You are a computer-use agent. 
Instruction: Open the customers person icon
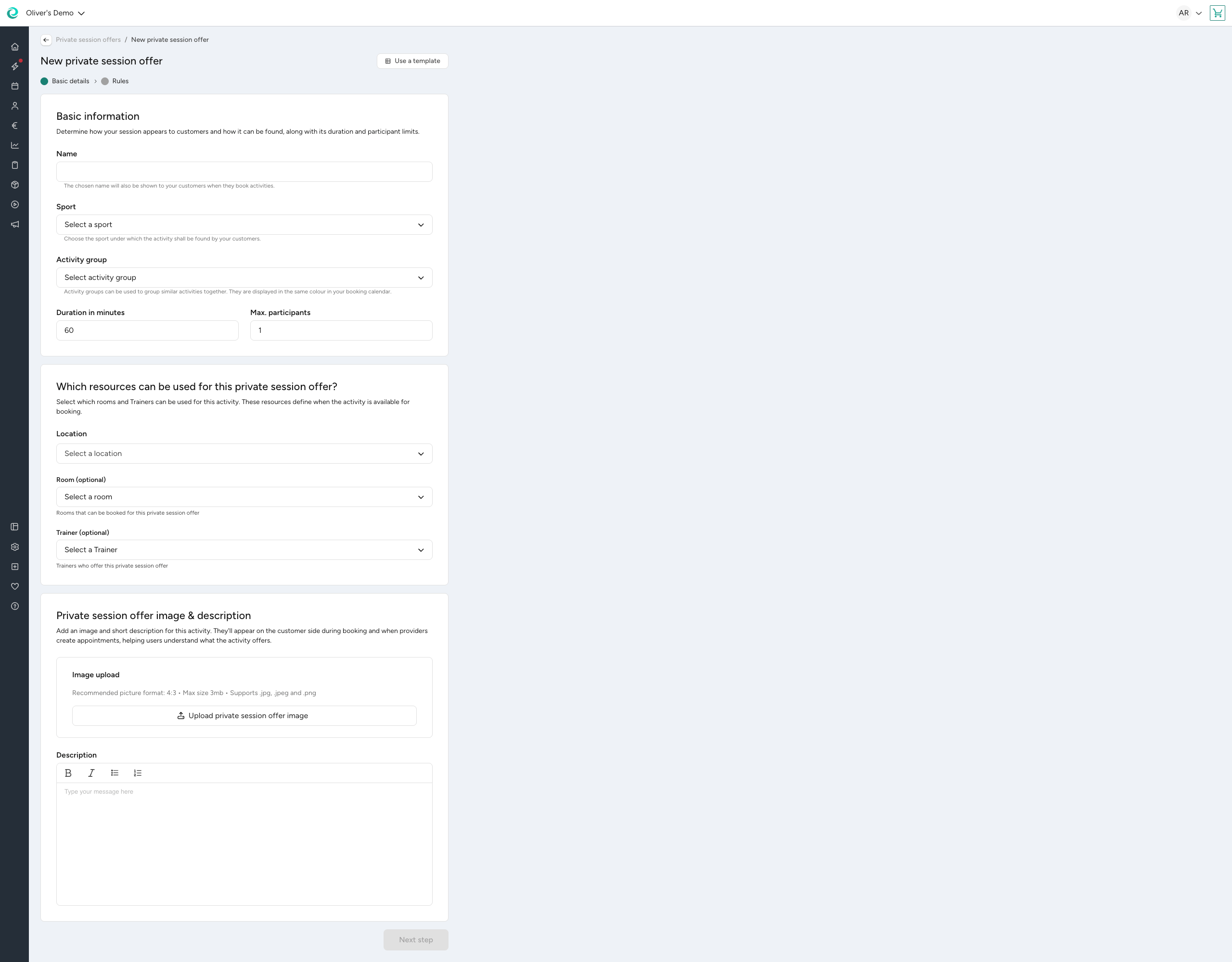pos(14,106)
